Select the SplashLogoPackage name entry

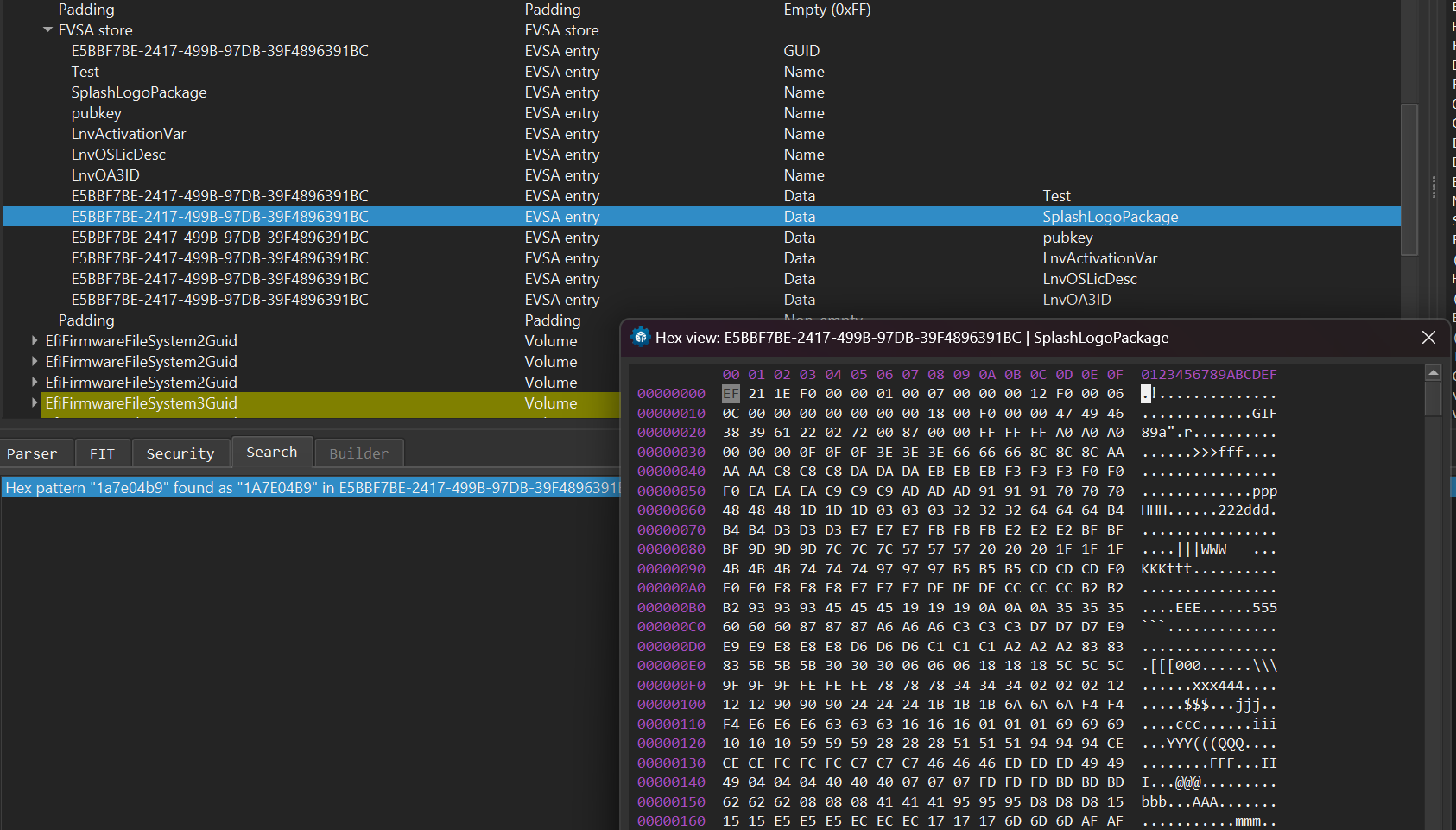coord(701,92)
